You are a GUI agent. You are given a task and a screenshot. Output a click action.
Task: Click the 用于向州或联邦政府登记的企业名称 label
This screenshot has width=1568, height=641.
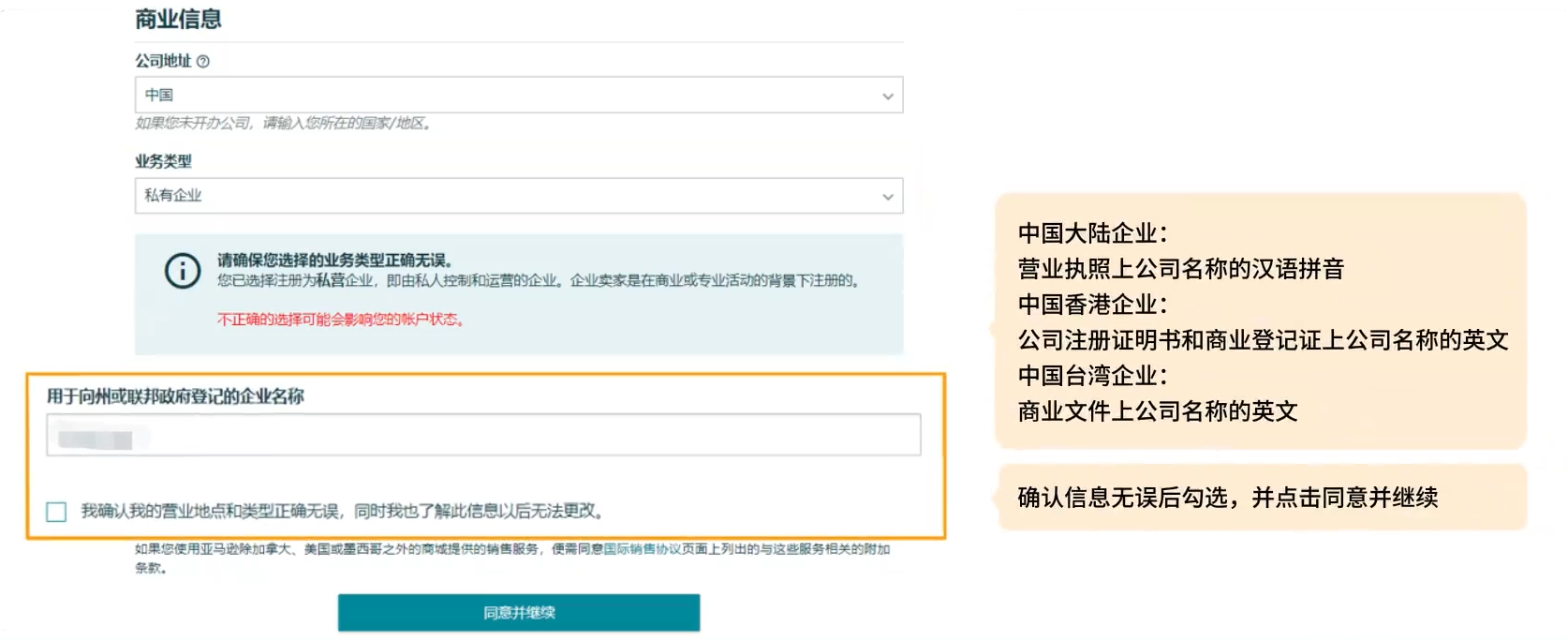(x=175, y=396)
